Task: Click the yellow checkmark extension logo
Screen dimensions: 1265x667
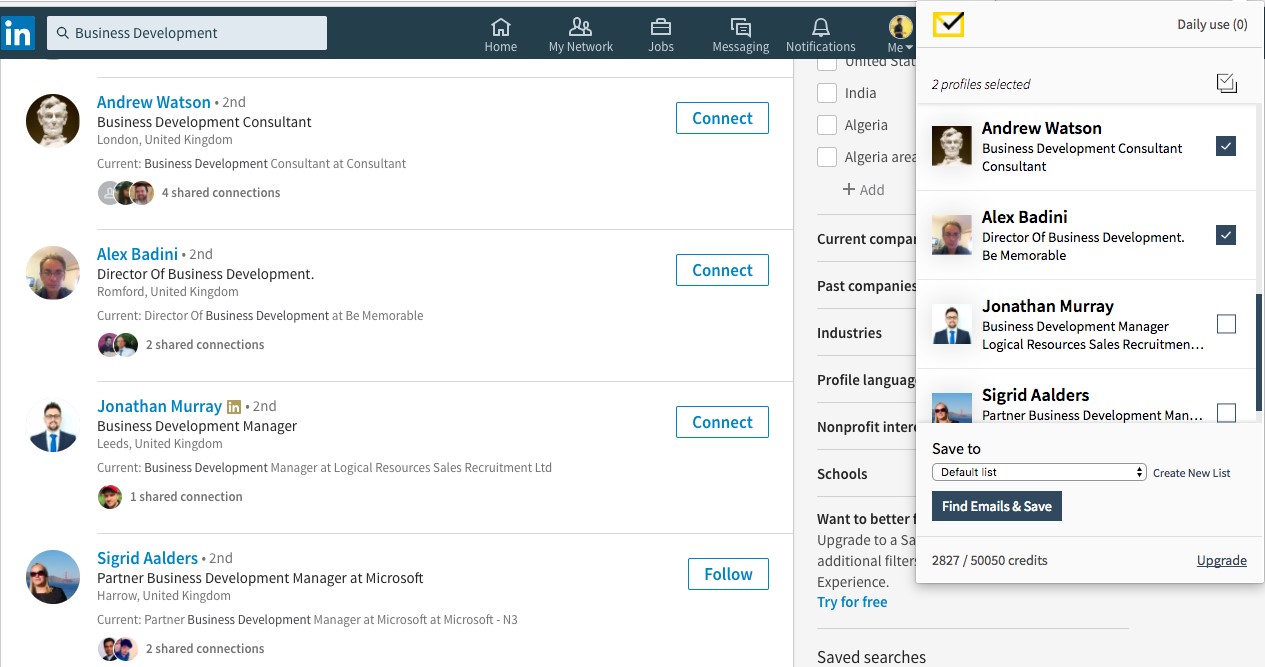Action: pos(948,25)
